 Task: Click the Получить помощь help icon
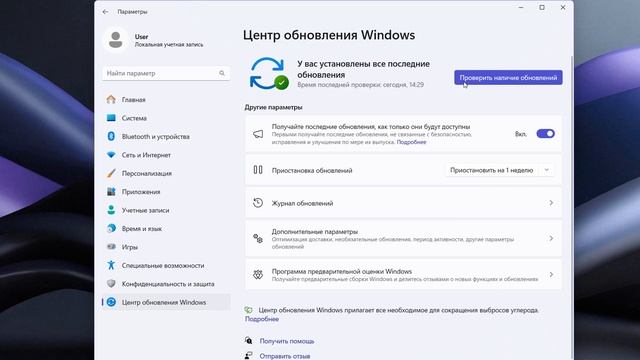coord(248,340)
